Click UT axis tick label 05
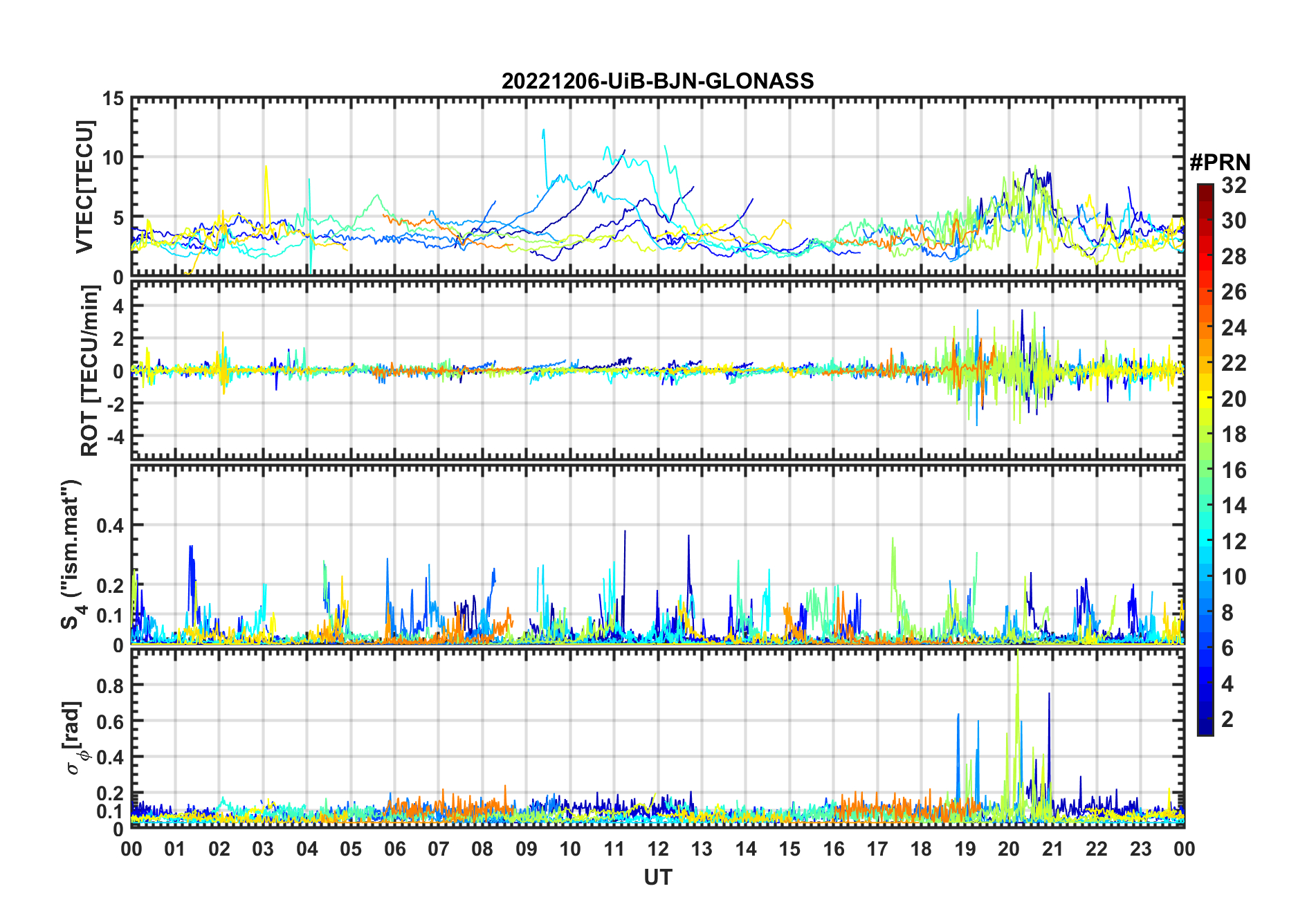 351,849
